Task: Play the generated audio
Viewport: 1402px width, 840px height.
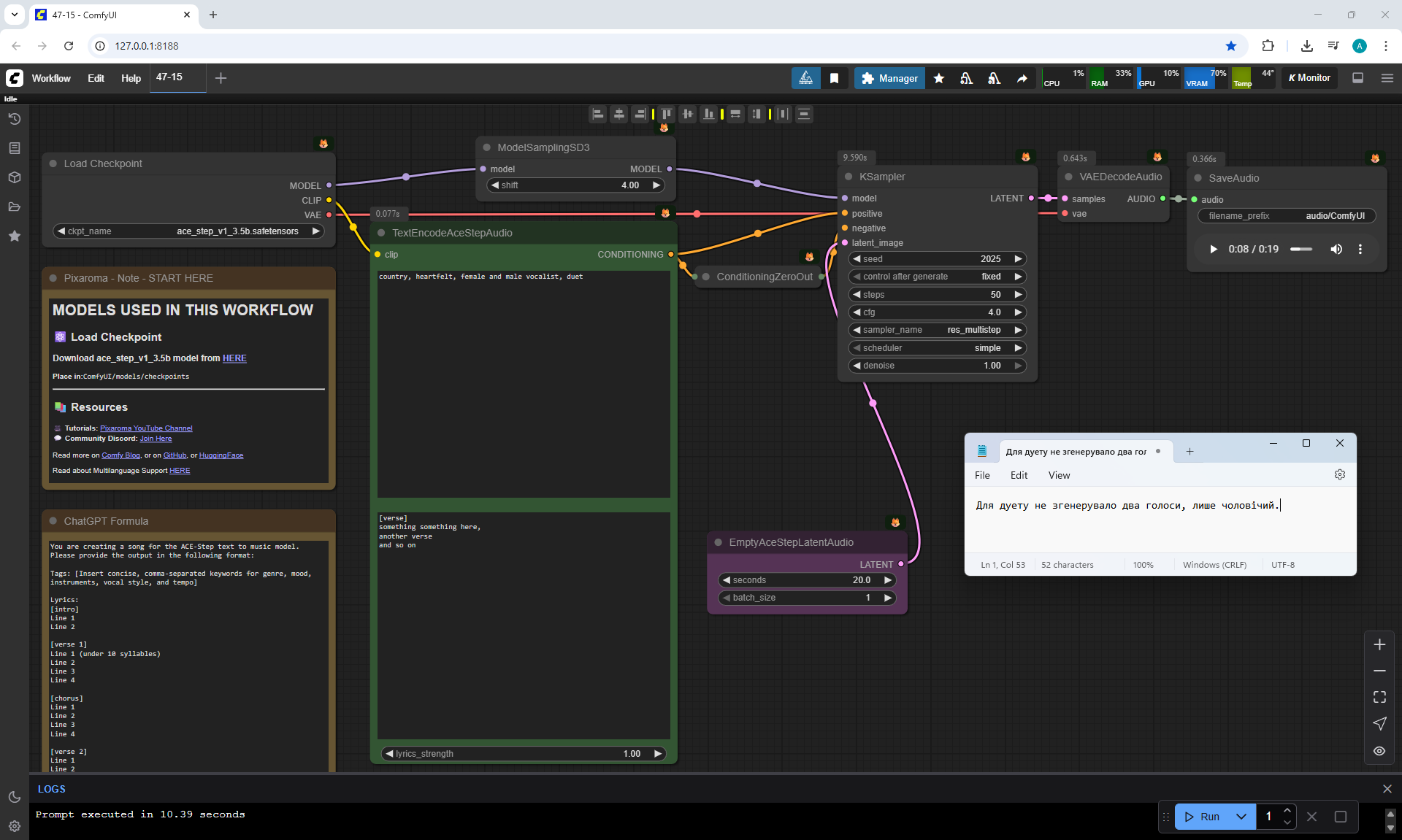Action: (1213, 249)
